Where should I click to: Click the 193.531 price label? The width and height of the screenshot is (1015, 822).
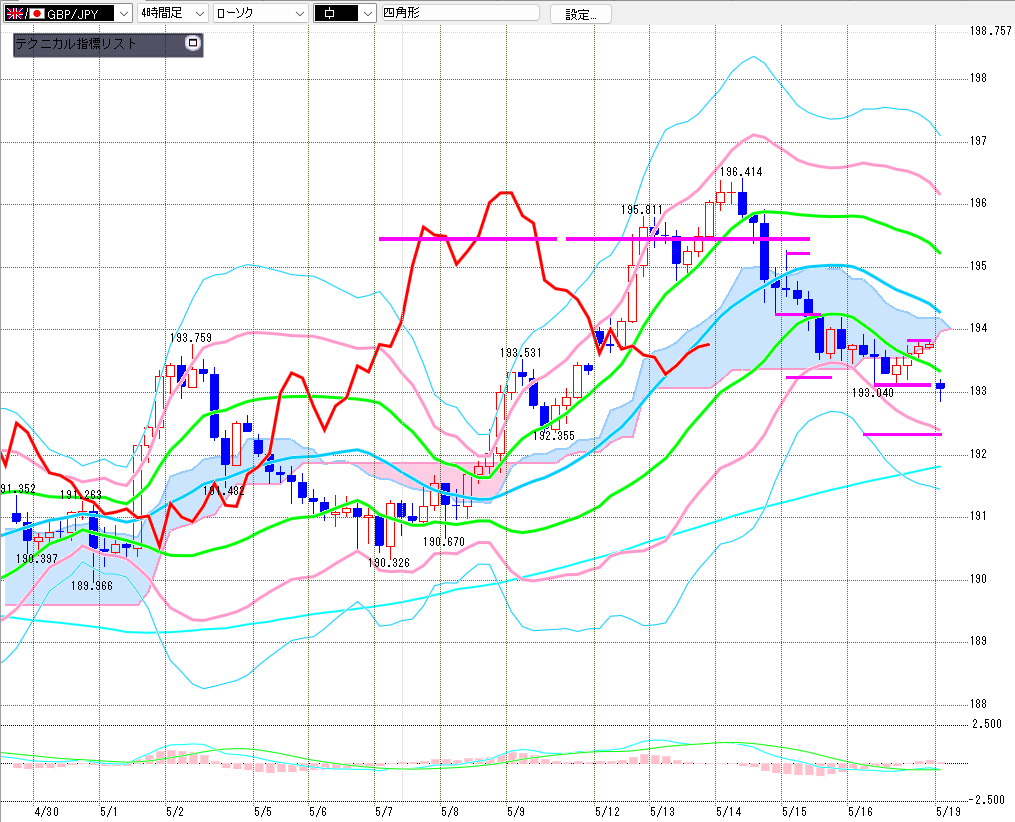click(520, 353)
